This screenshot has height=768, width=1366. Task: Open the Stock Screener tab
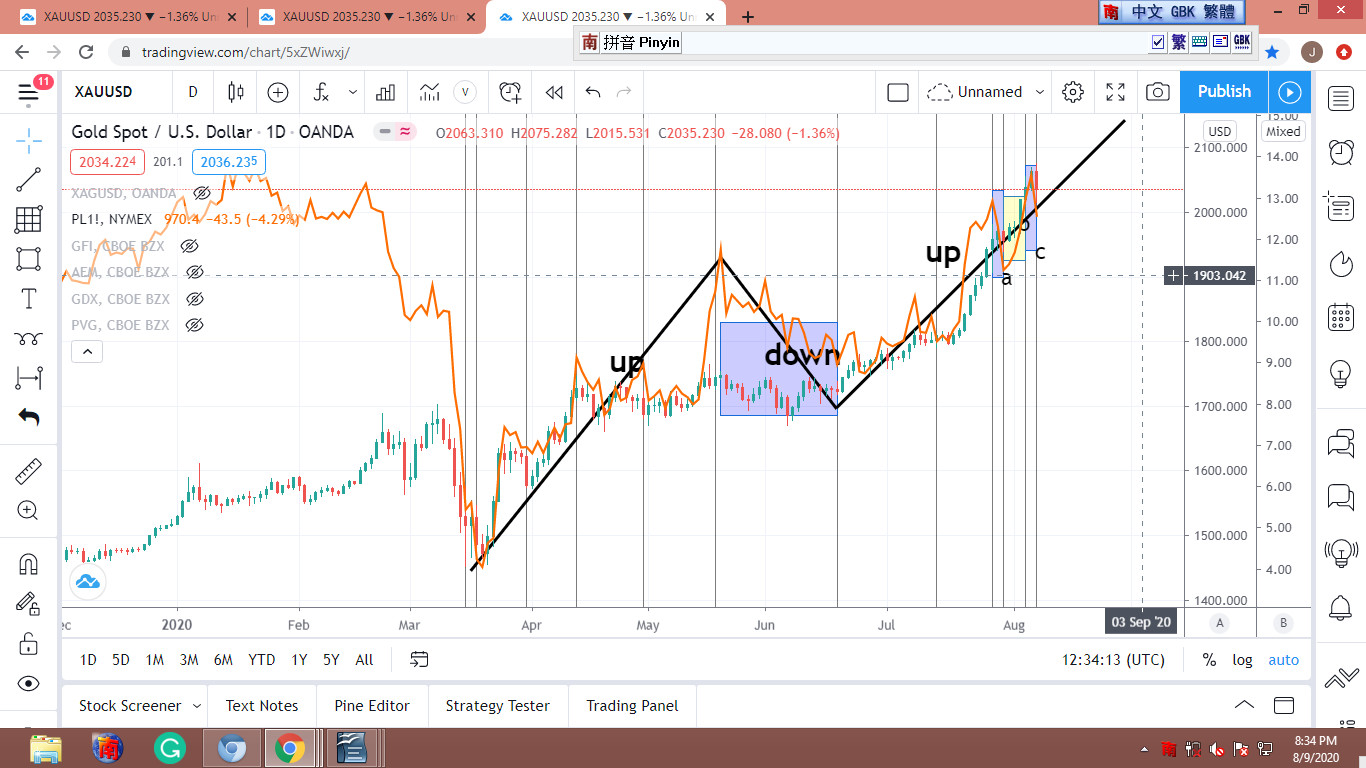pos(130,706)
